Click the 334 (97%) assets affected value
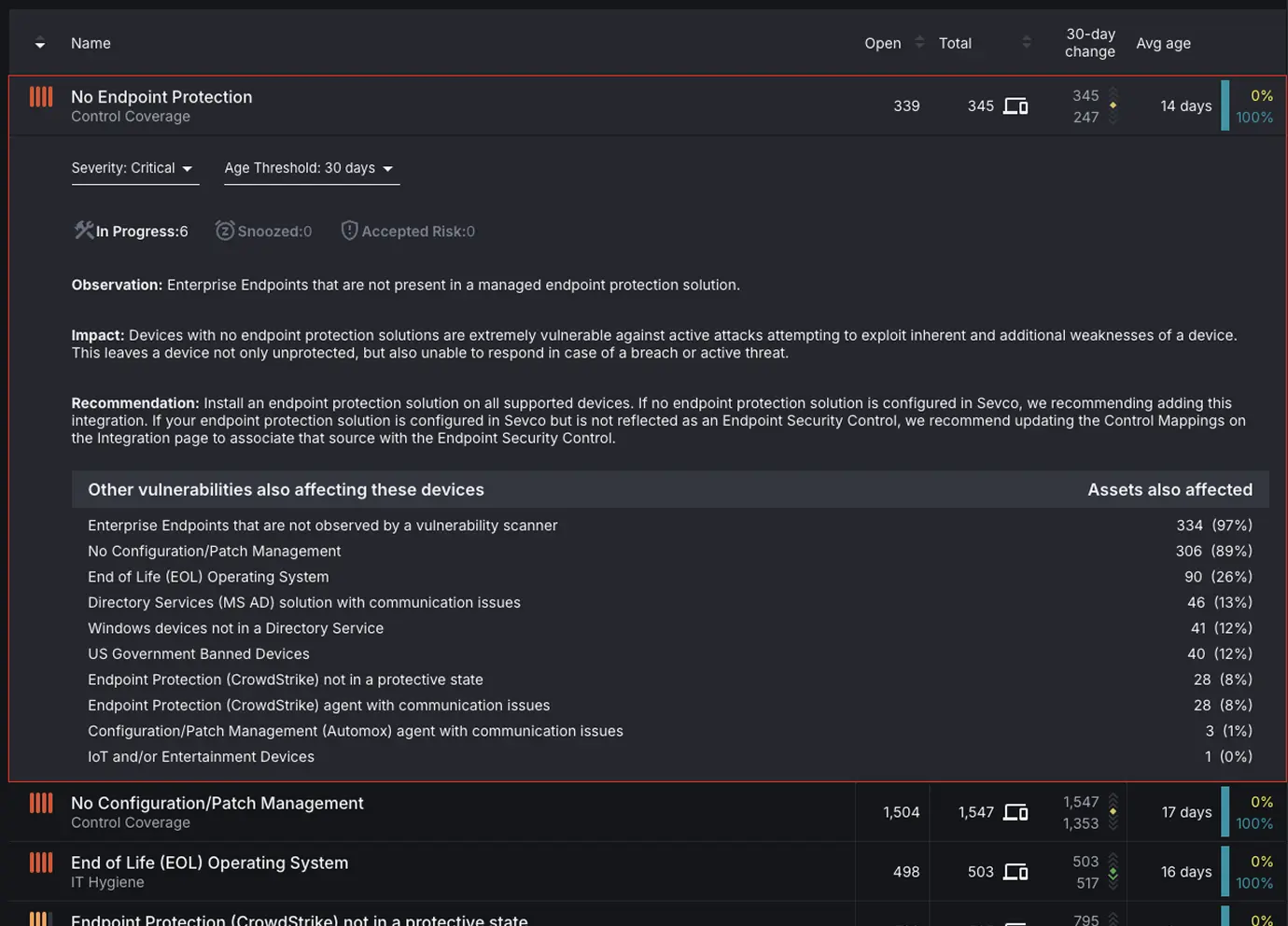The width and height of the screenshot is (1288, 926). [1213, 526]
